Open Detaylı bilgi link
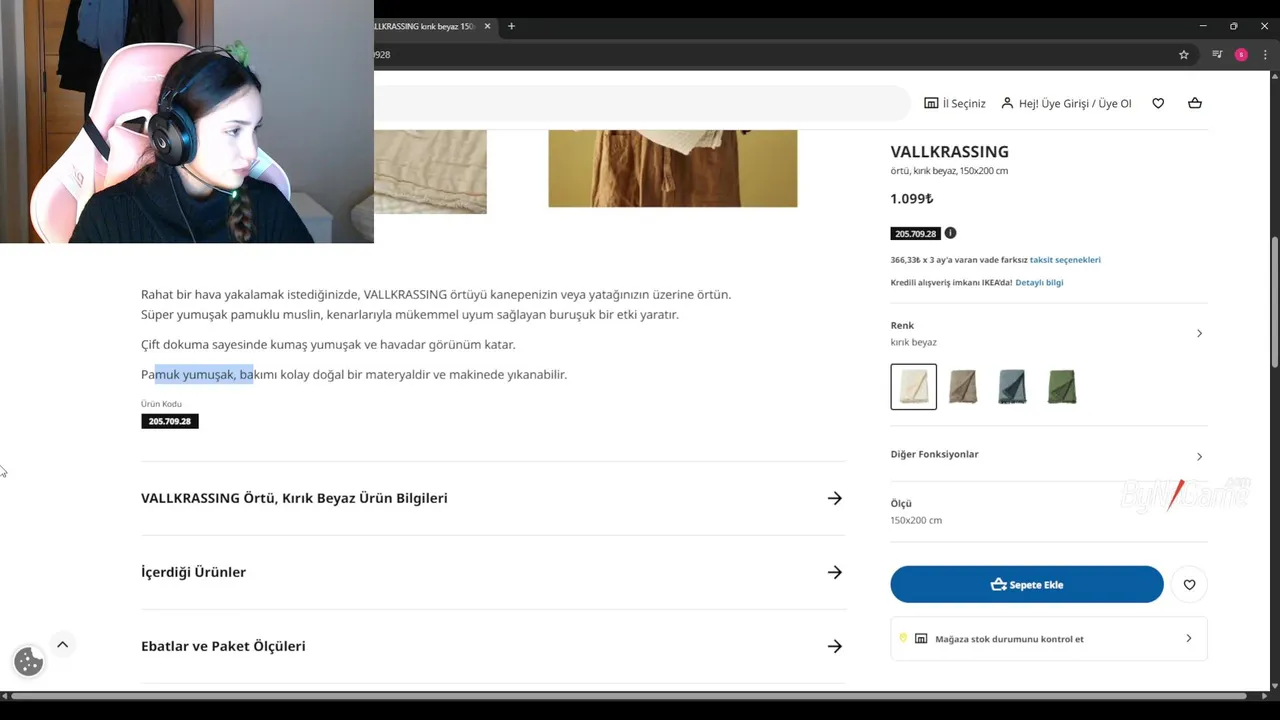This screenshot has width=1280, height=720. pos(1039,283)
